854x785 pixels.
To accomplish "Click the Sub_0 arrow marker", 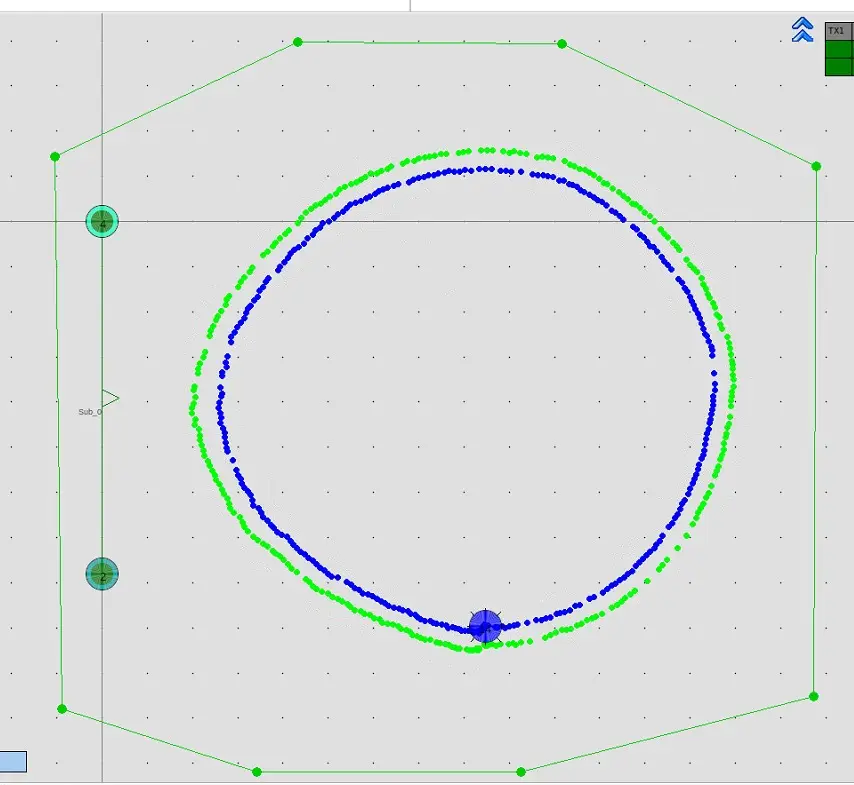I will click(110, 399).
